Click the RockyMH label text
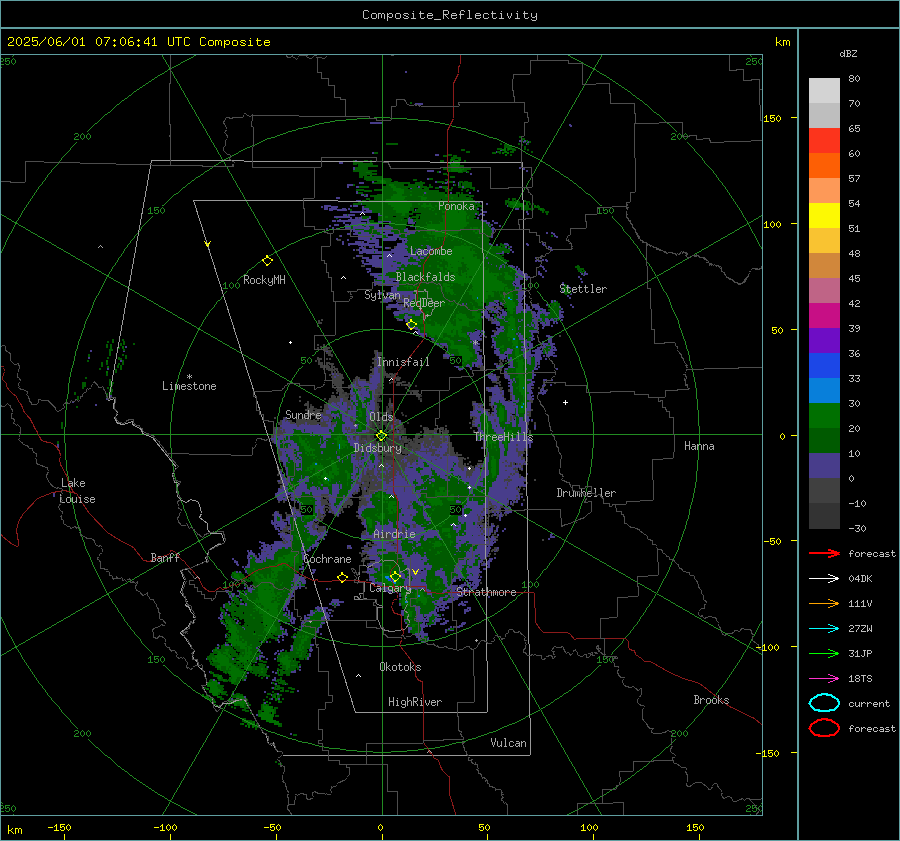Screen dimensions: 900x841 (264, 280)
